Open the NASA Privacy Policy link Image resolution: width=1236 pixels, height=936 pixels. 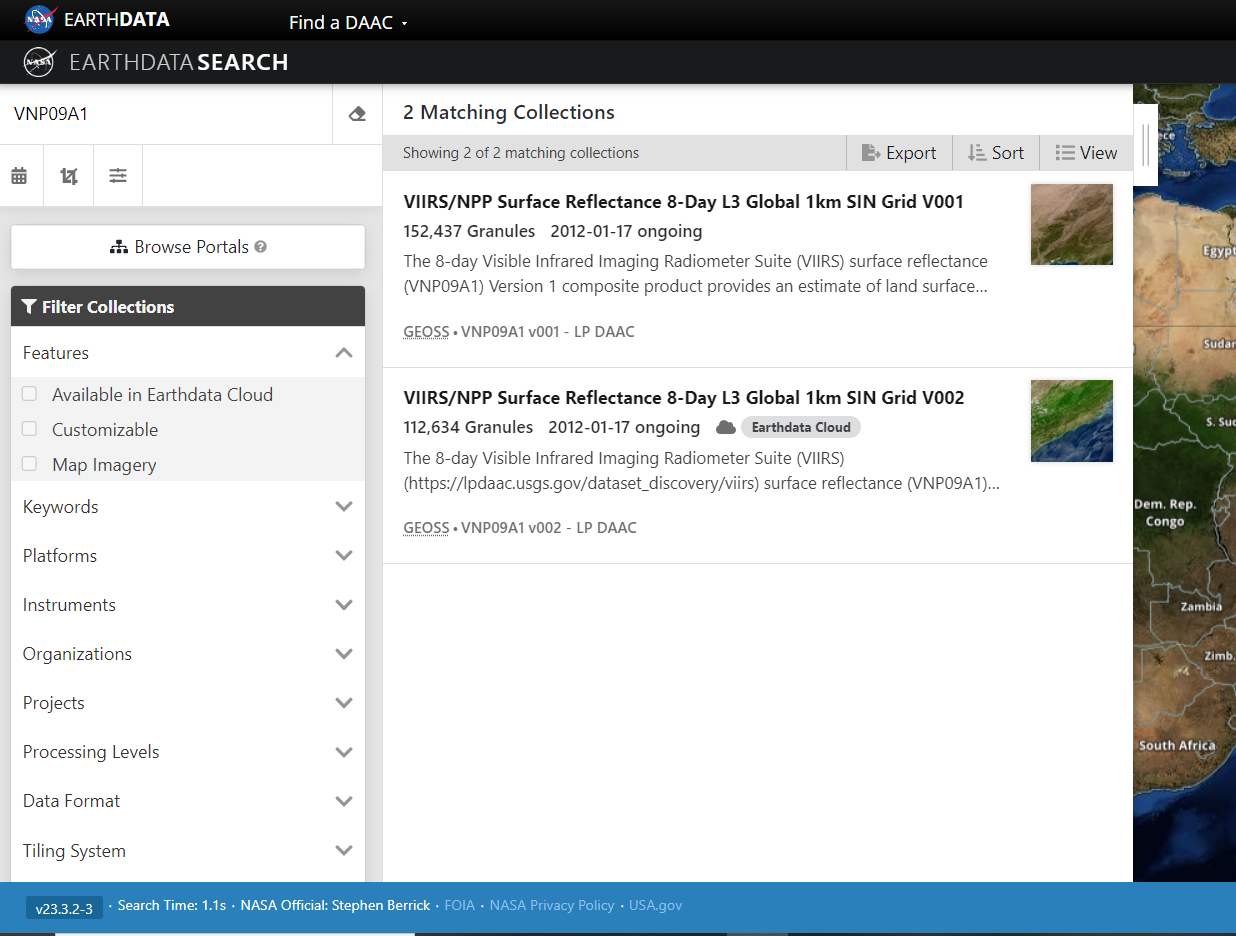(x=552, y=905)
